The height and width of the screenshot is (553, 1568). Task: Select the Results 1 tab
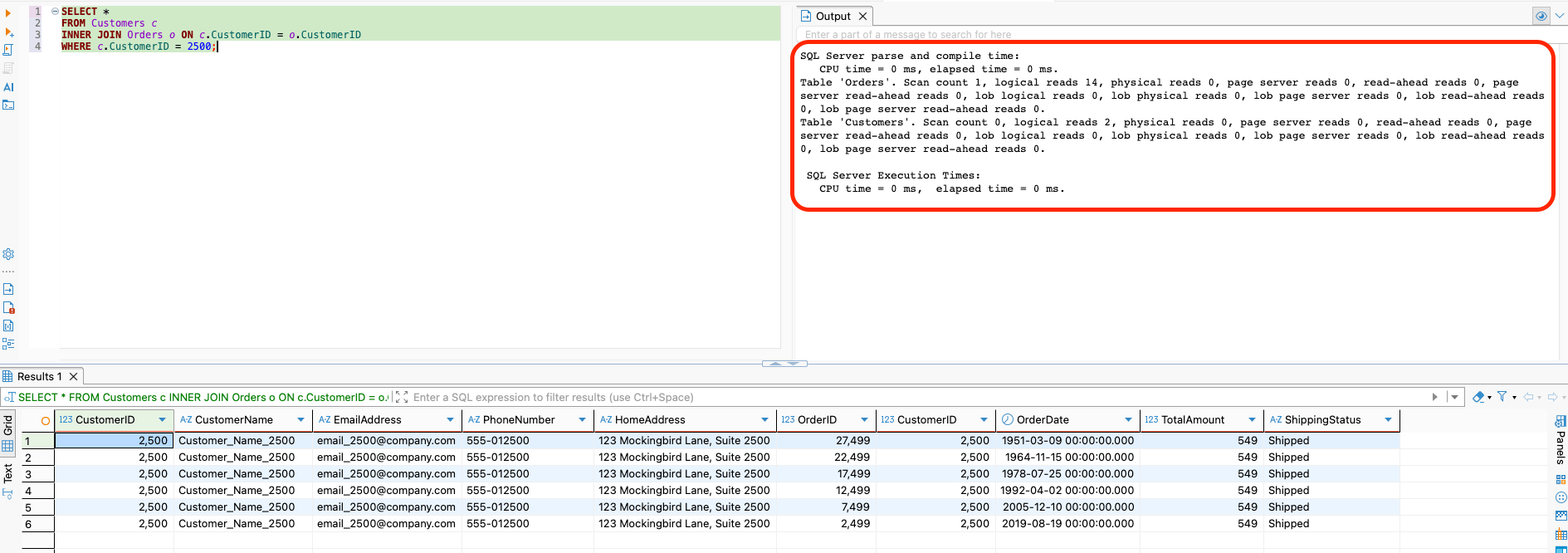pos(39,376)
